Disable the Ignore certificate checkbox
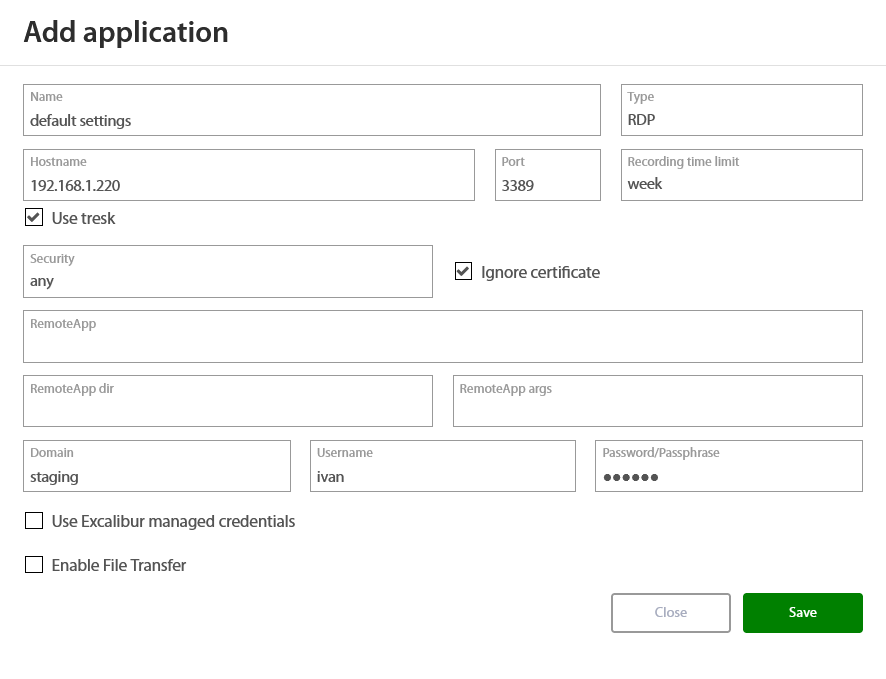 [x=463, y=272]
